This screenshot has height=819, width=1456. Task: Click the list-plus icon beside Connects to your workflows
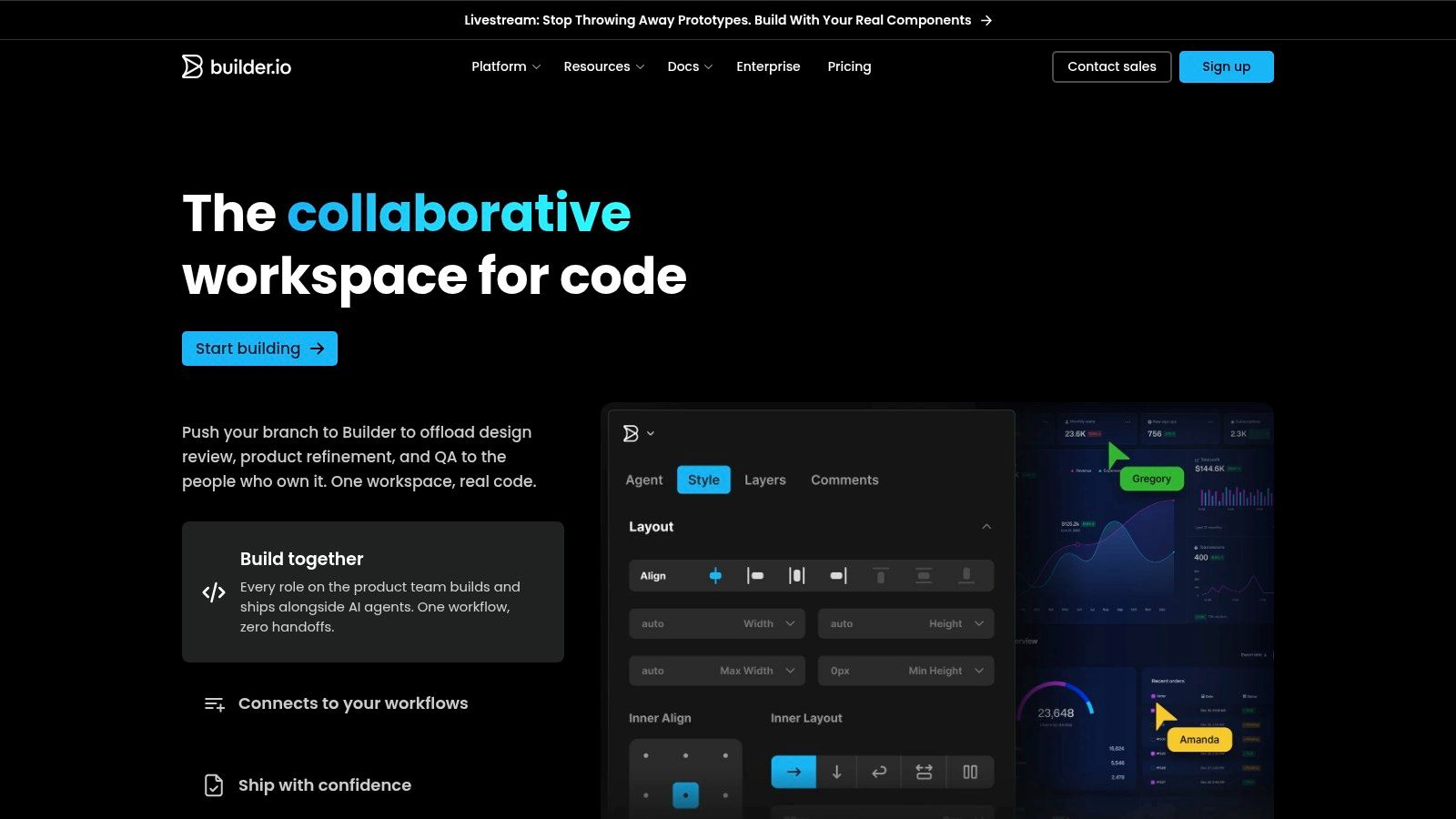(x=215, y=703)
